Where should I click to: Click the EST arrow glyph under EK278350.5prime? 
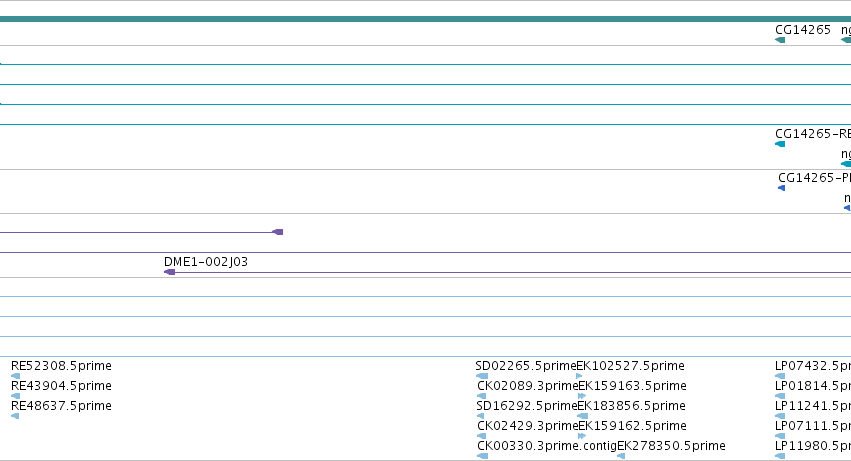(621, 456)
